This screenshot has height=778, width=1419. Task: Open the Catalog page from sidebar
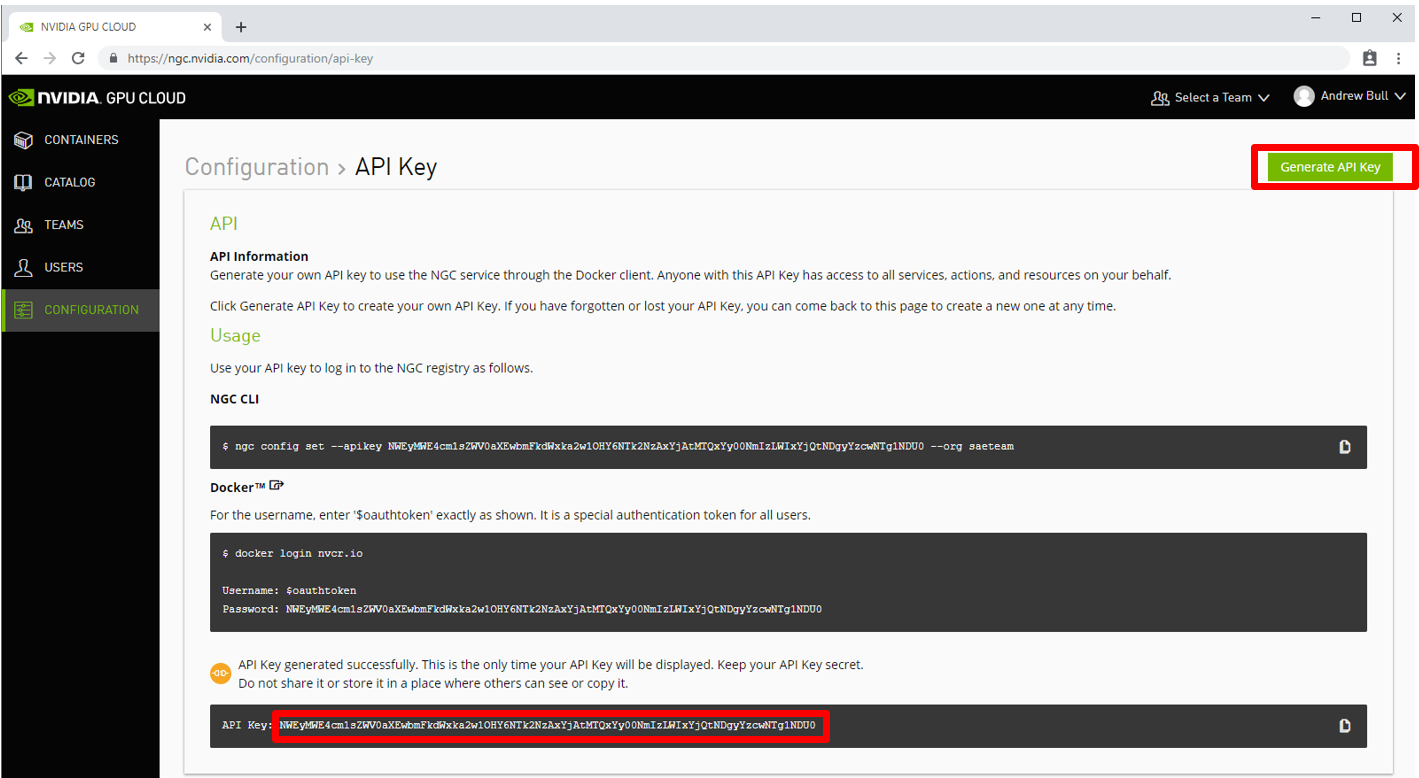(x=69, y=182)
